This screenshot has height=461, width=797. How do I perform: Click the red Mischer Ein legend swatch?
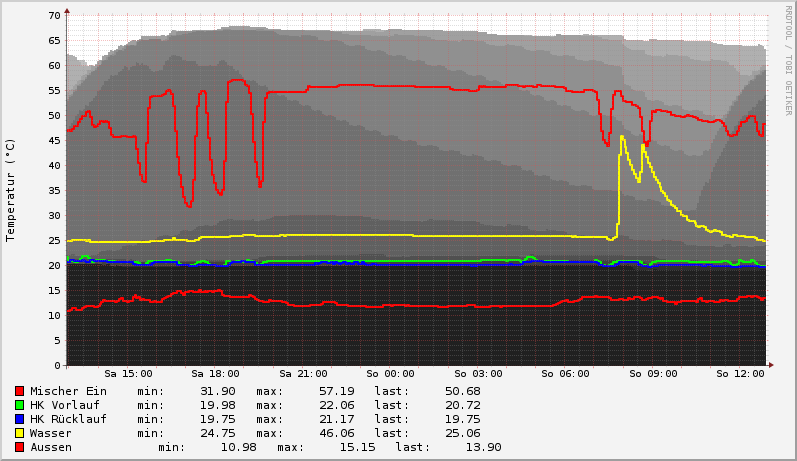point(20,391)
